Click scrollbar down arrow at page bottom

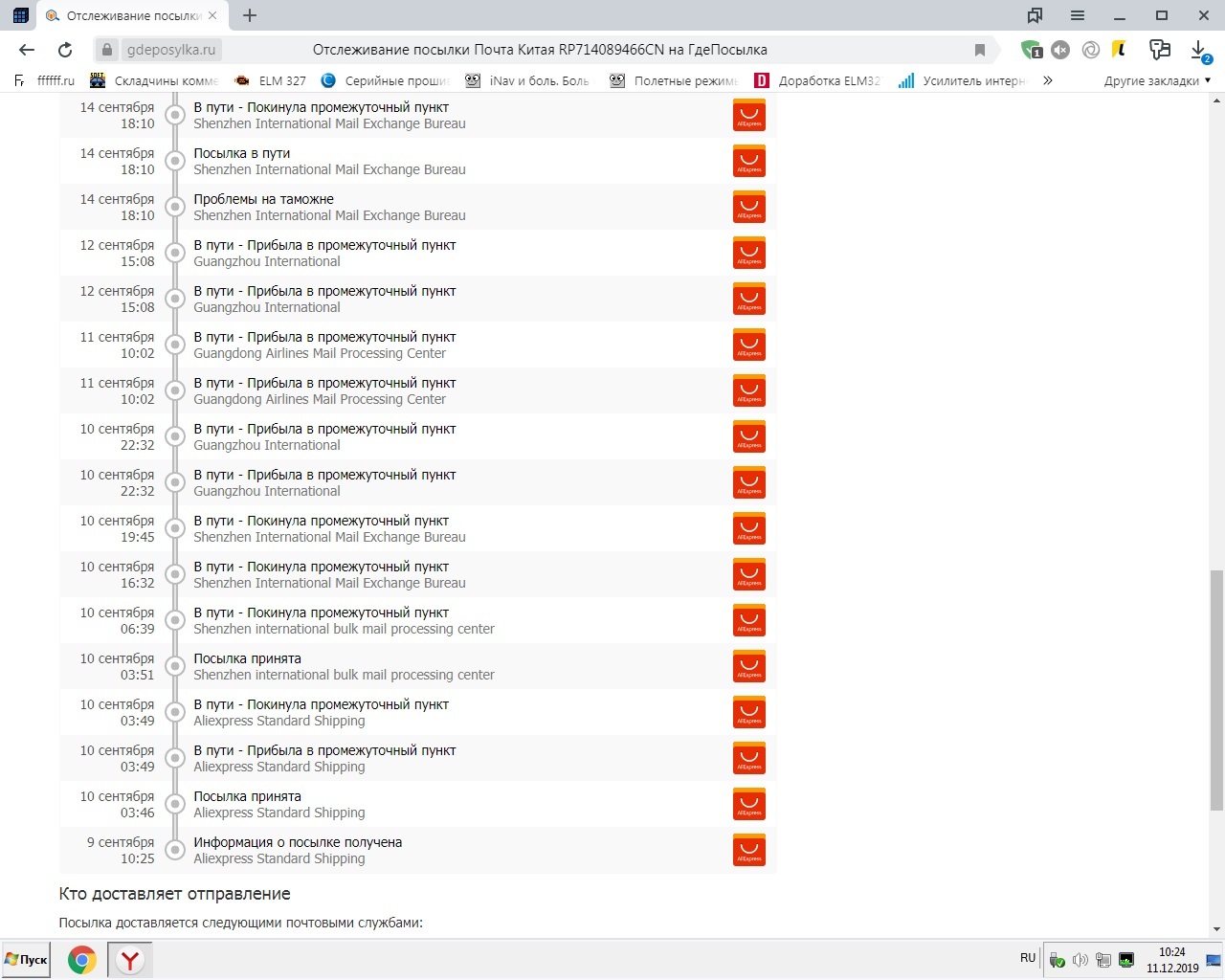1216,928
